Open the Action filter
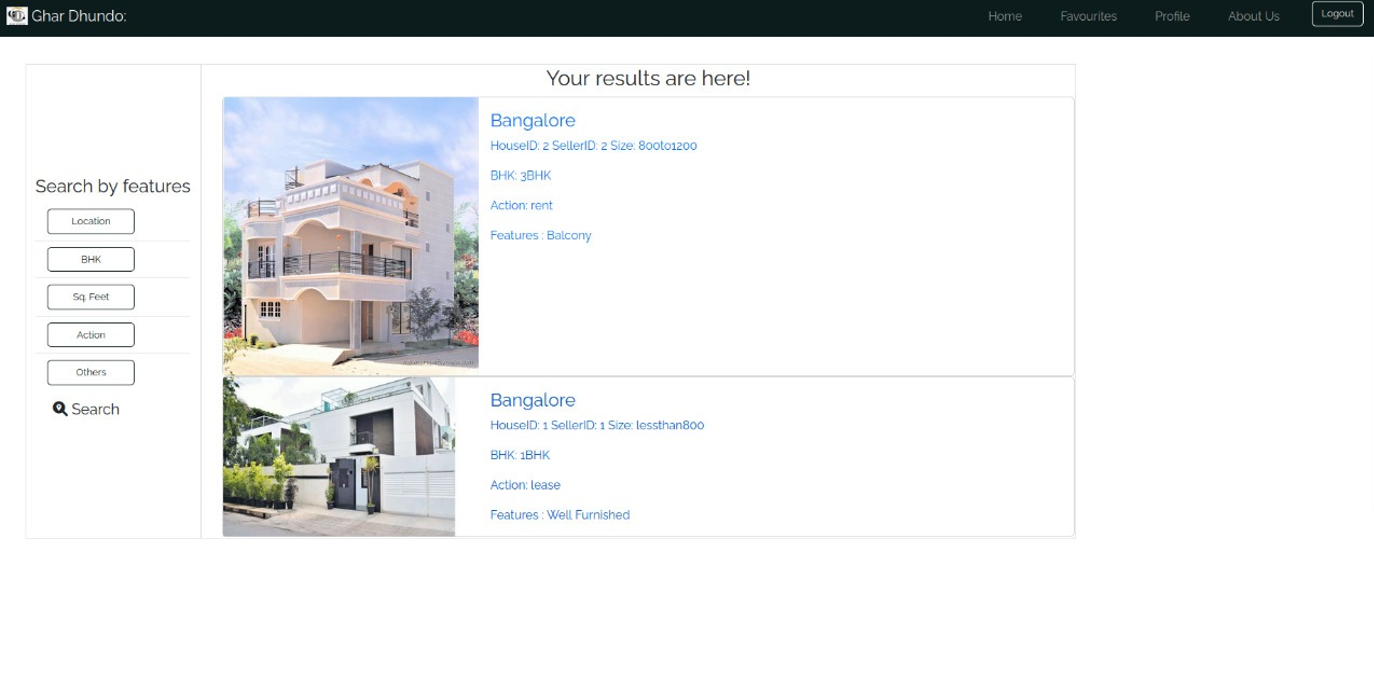The width and height of the screenshot is (1374, 695). (90, 334)
